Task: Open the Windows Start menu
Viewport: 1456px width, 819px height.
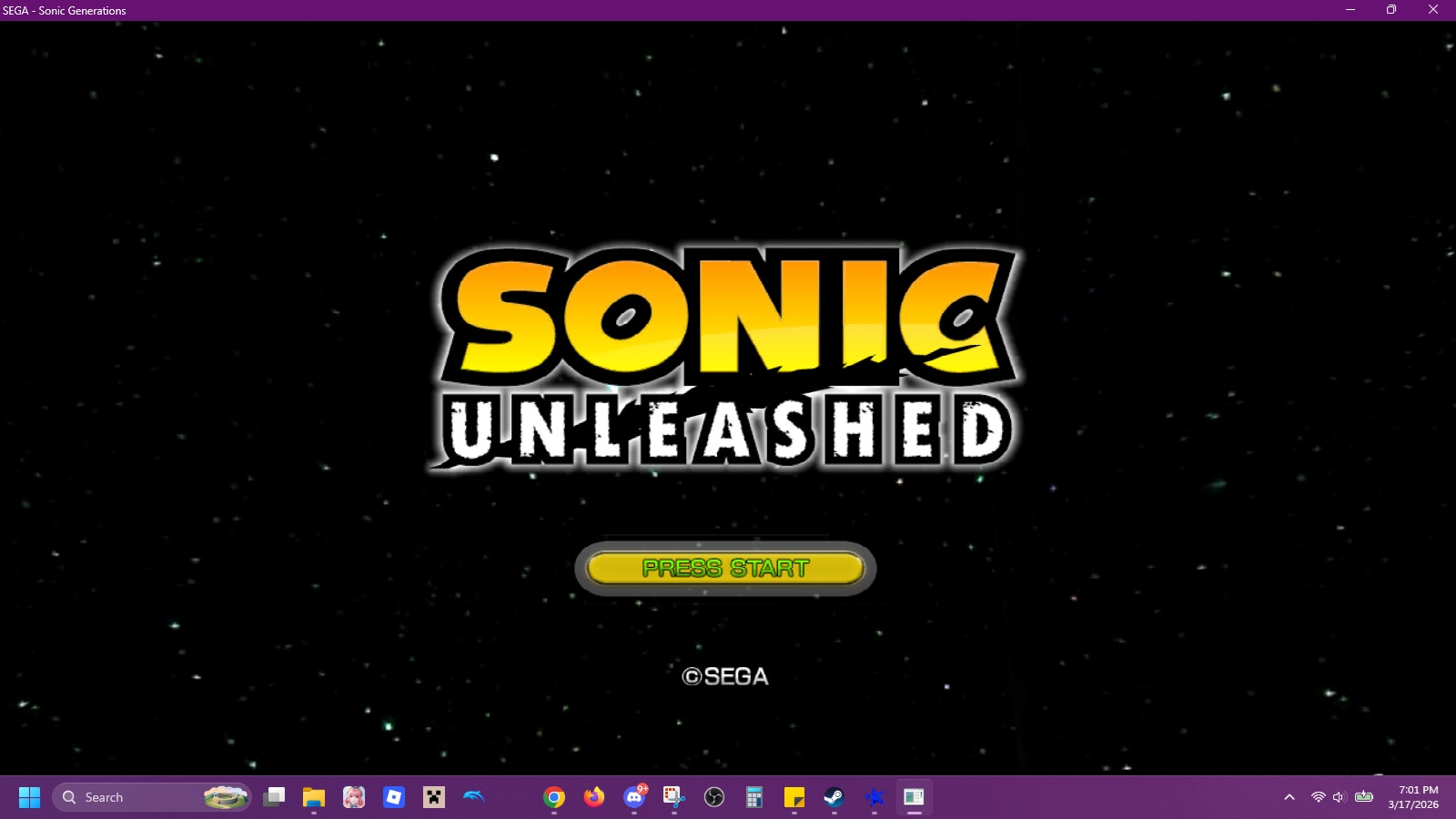Action: (29, 797)
